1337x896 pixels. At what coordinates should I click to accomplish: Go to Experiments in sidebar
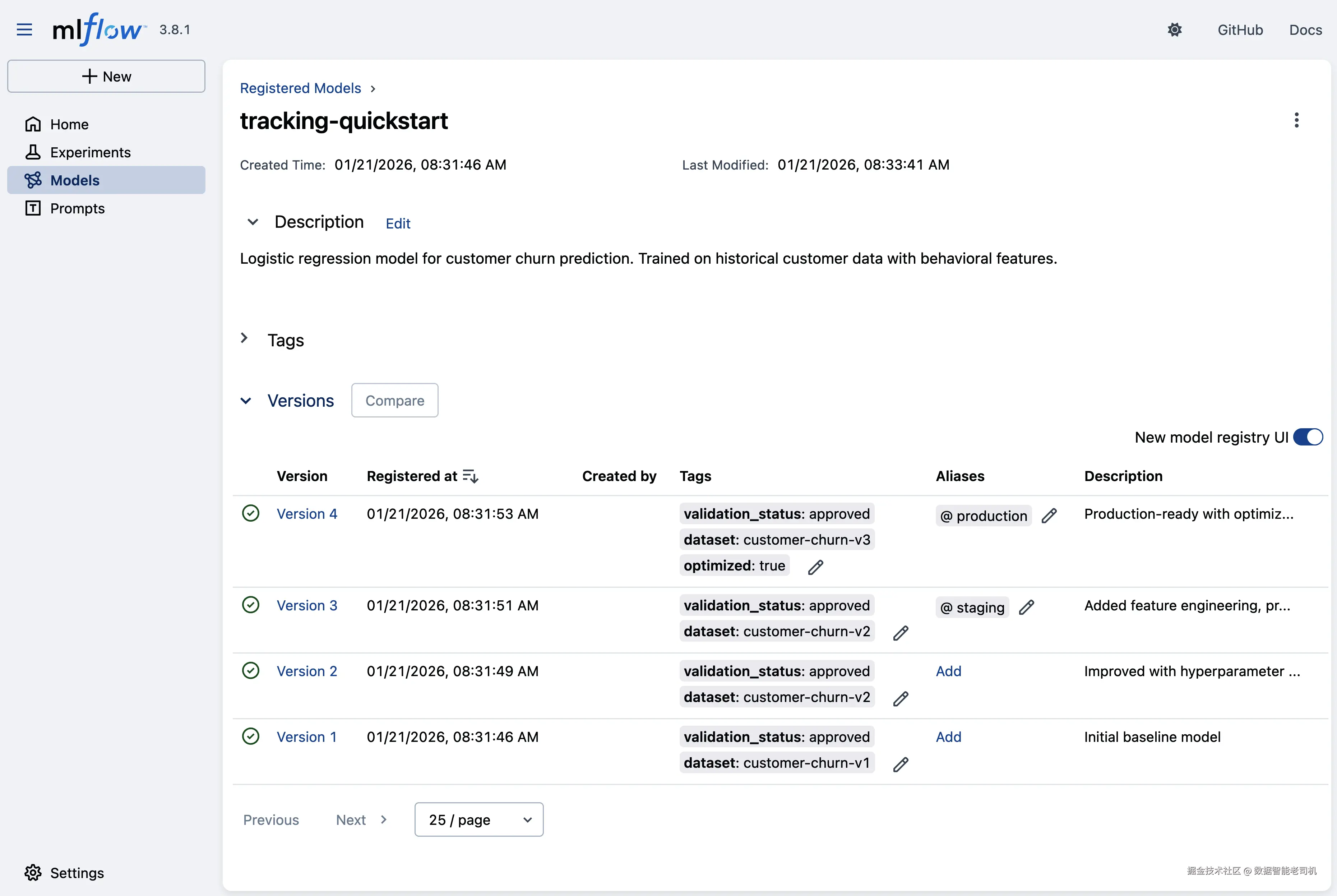click(90, 153)
